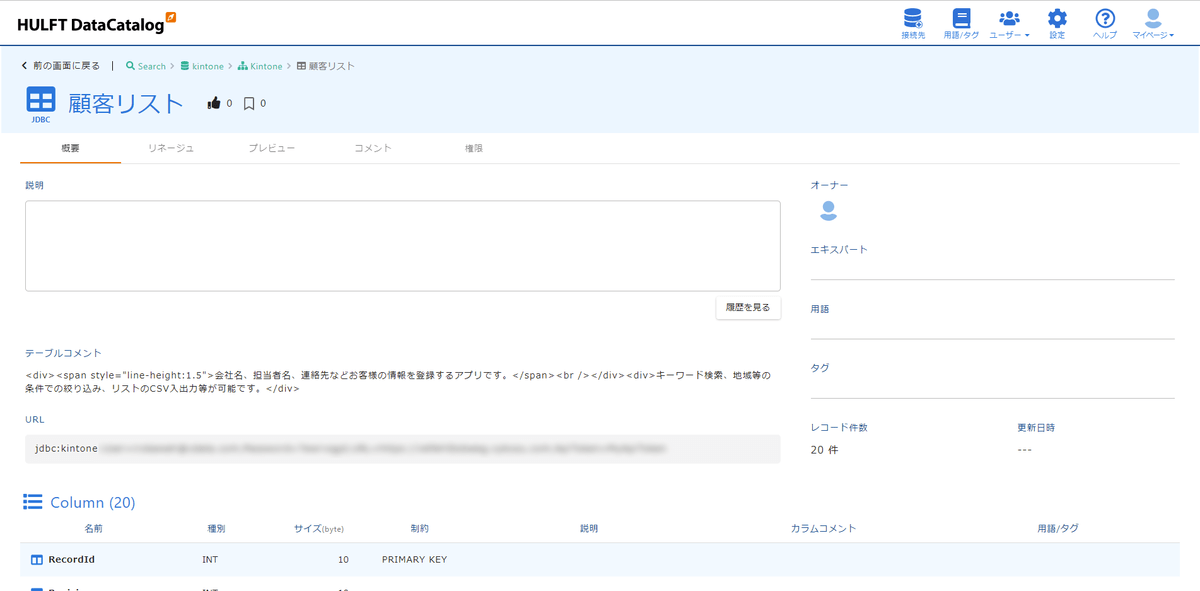Switch to the 権限 tab
Screen dimensions: 1200x591
pos(474,148)
